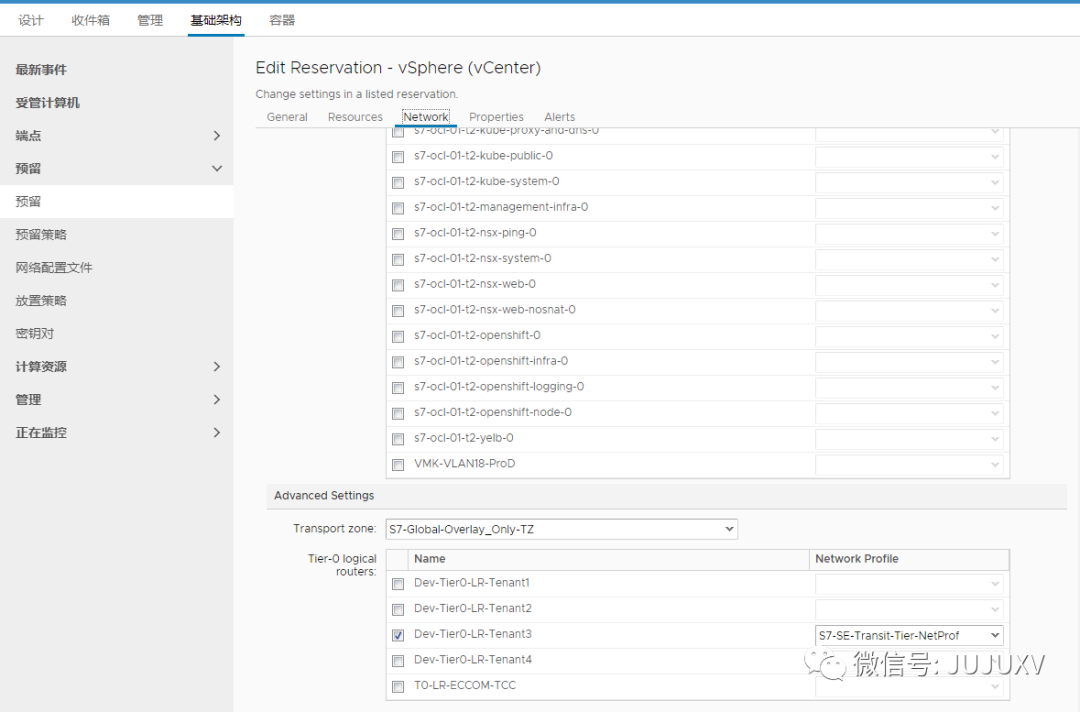Expand the 管理 sidebar chevron
Viewport: 1080px width, 712px height.
[x=217, y=400]
